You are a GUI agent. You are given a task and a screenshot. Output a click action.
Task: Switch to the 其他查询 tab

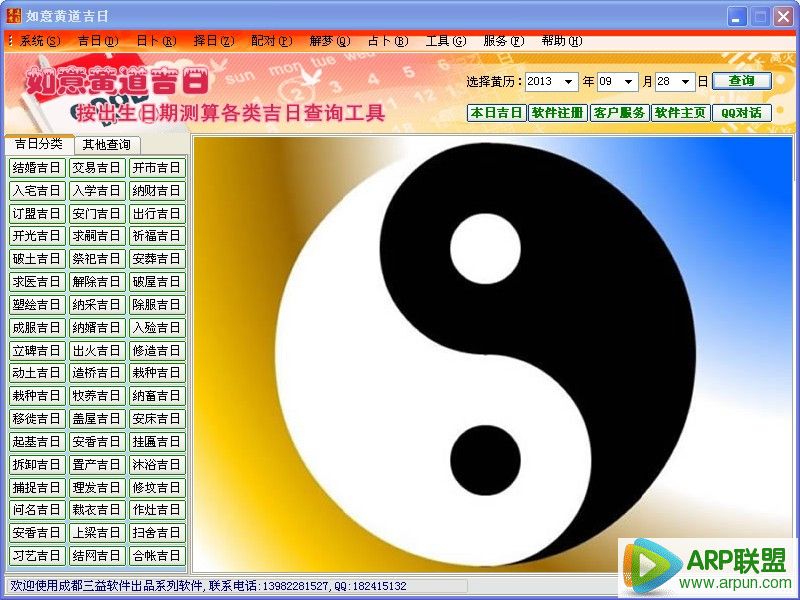click(110, 144)
